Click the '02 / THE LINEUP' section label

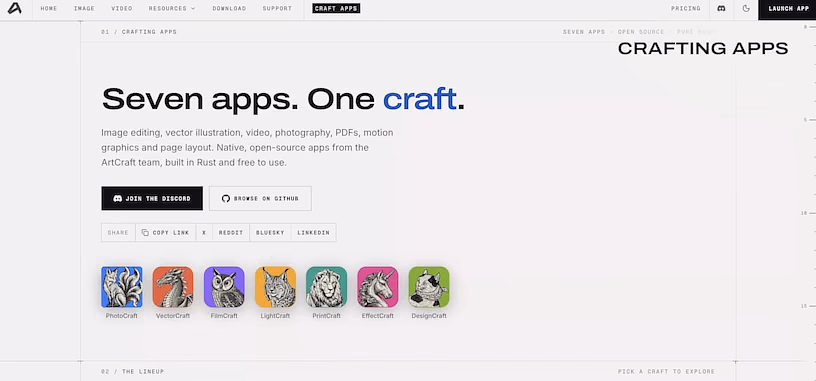point(133,372)
